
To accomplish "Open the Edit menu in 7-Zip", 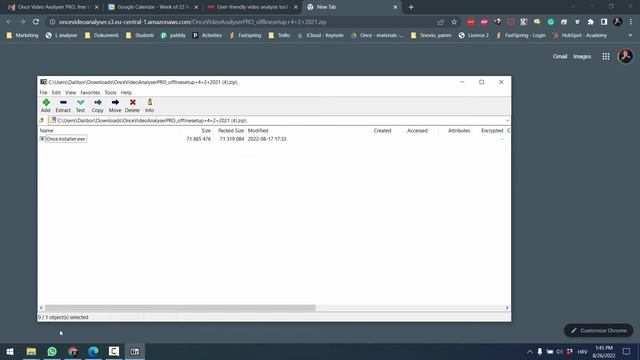I will (56, 93).
